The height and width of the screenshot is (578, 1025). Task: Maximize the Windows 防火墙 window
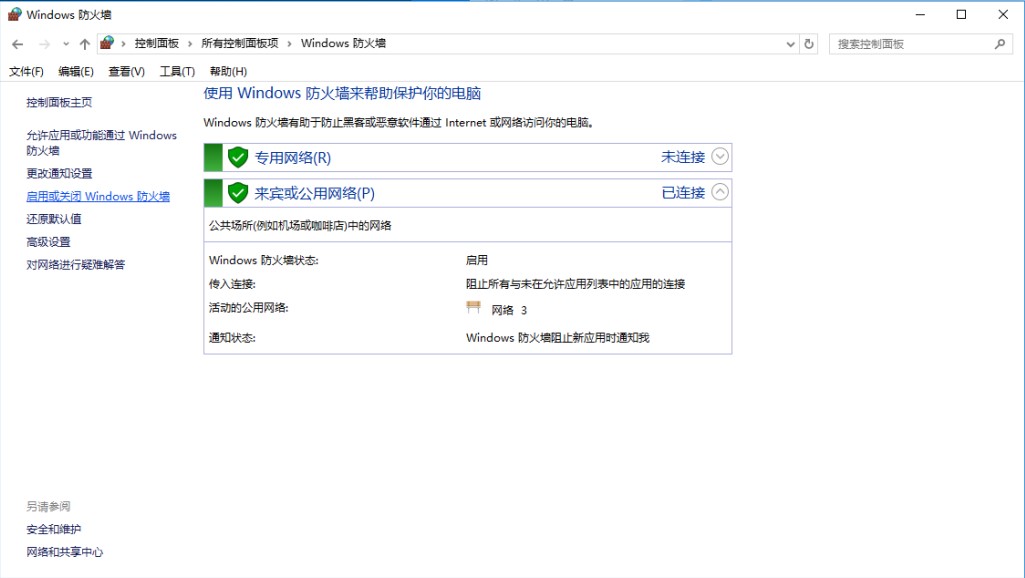point(962,14)
